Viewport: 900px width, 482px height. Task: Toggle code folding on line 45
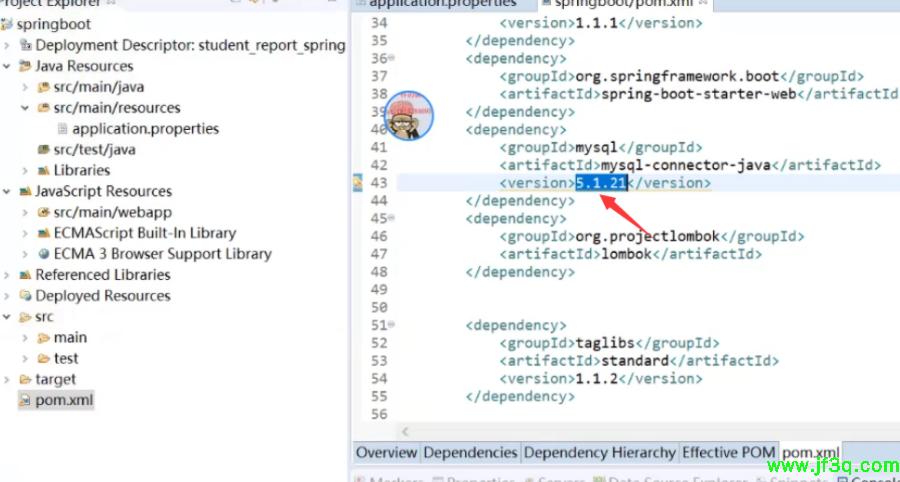(391, 218)
